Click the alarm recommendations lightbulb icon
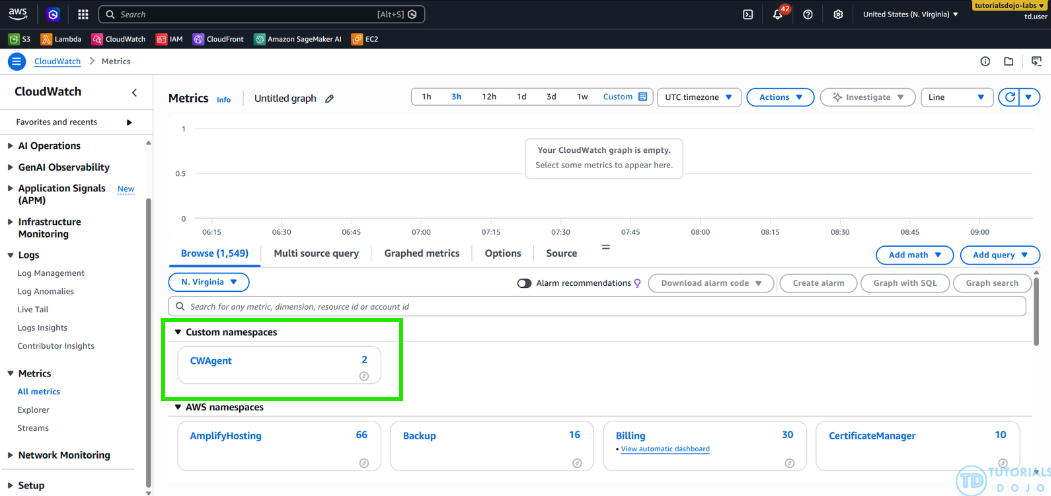The width and height of the screenshot is (1051, 496). (x=637, y=283)
